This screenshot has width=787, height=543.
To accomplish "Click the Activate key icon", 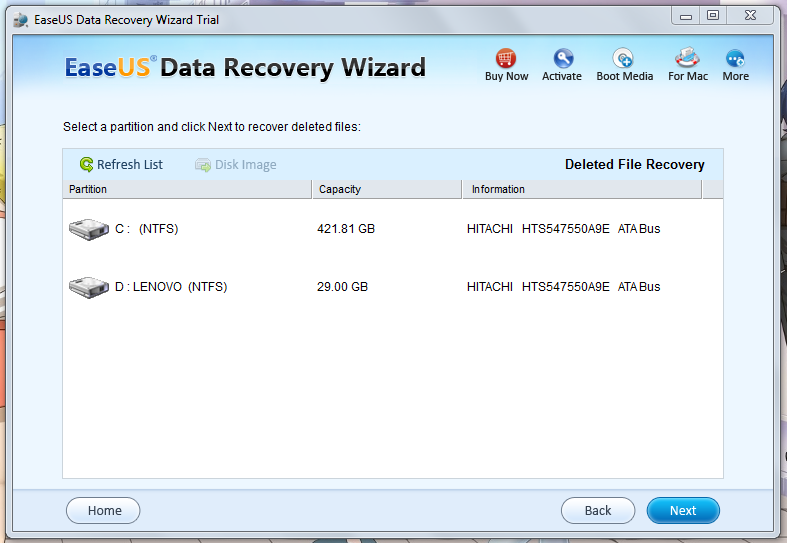I will tap(563, 58).
